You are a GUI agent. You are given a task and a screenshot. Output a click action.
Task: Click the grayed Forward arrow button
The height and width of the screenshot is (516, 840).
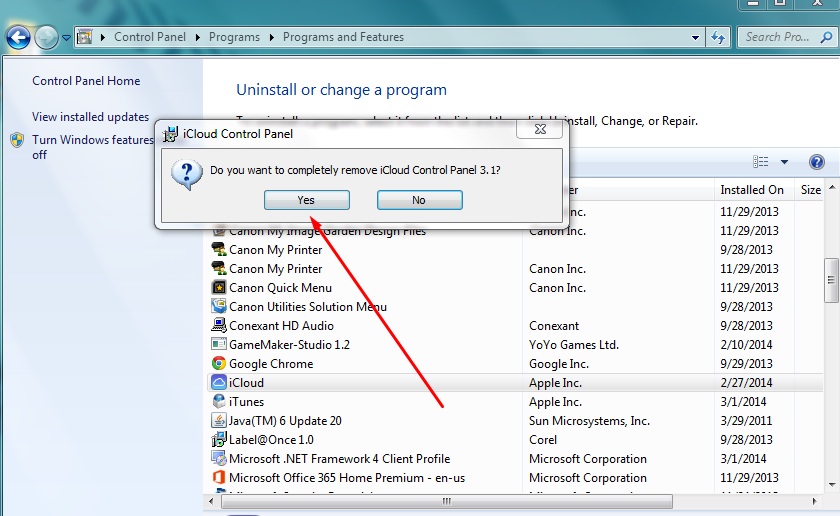point(47,38)
